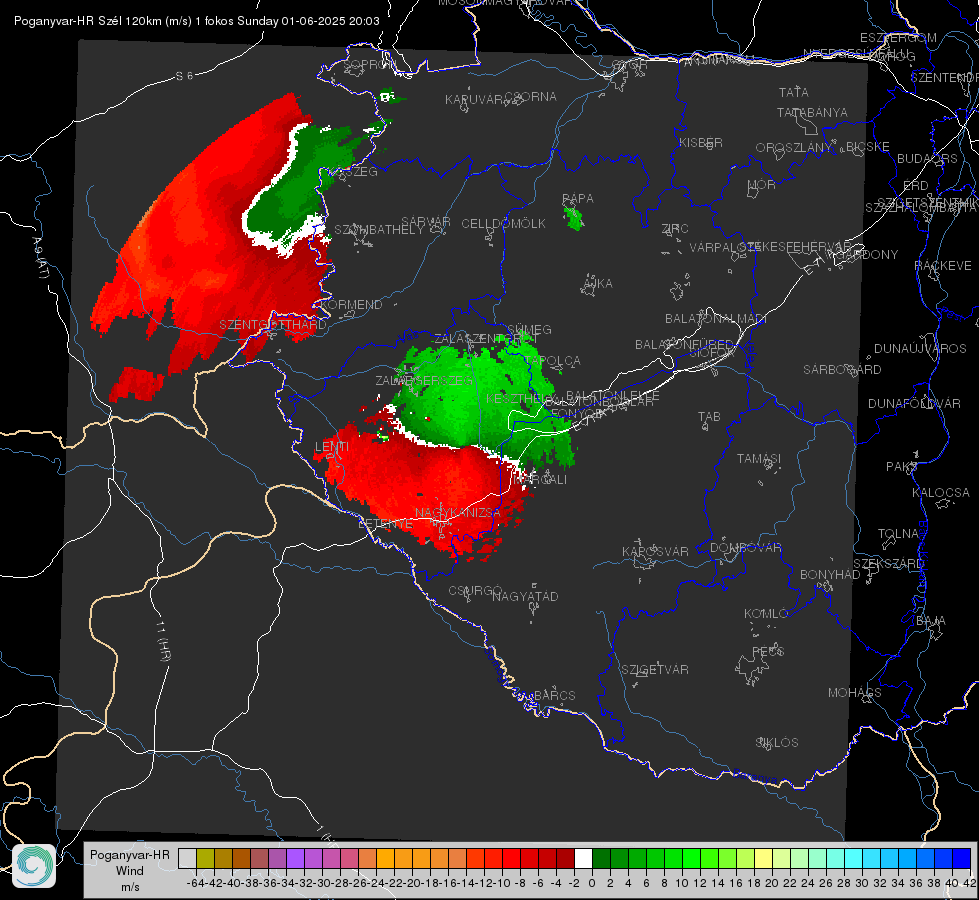
Task: Select the purple -34 m/s legend swatch
Action: point(295,859)
